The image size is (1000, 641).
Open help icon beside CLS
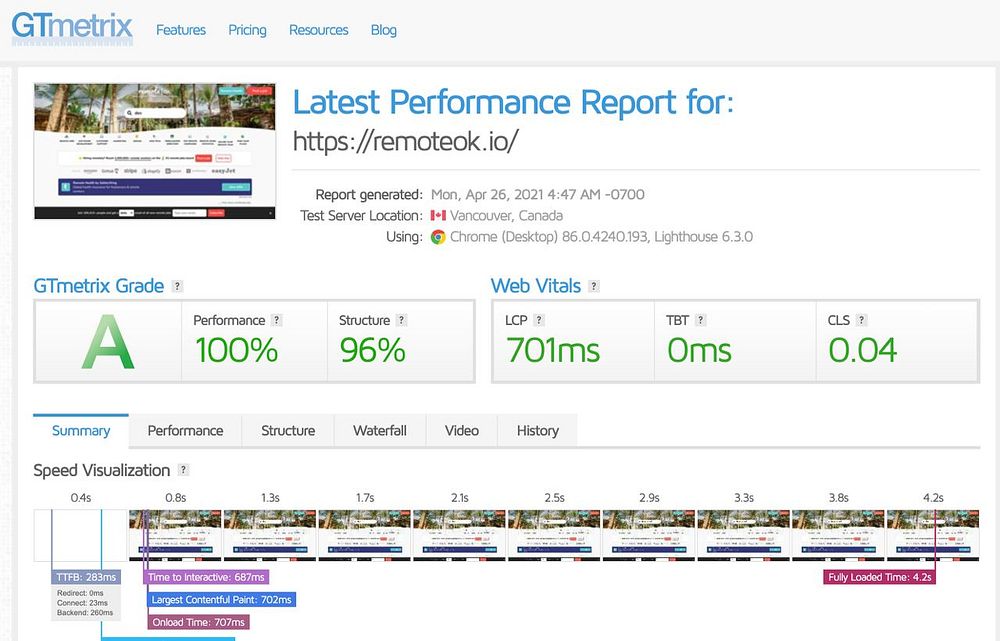pos(862,320)
